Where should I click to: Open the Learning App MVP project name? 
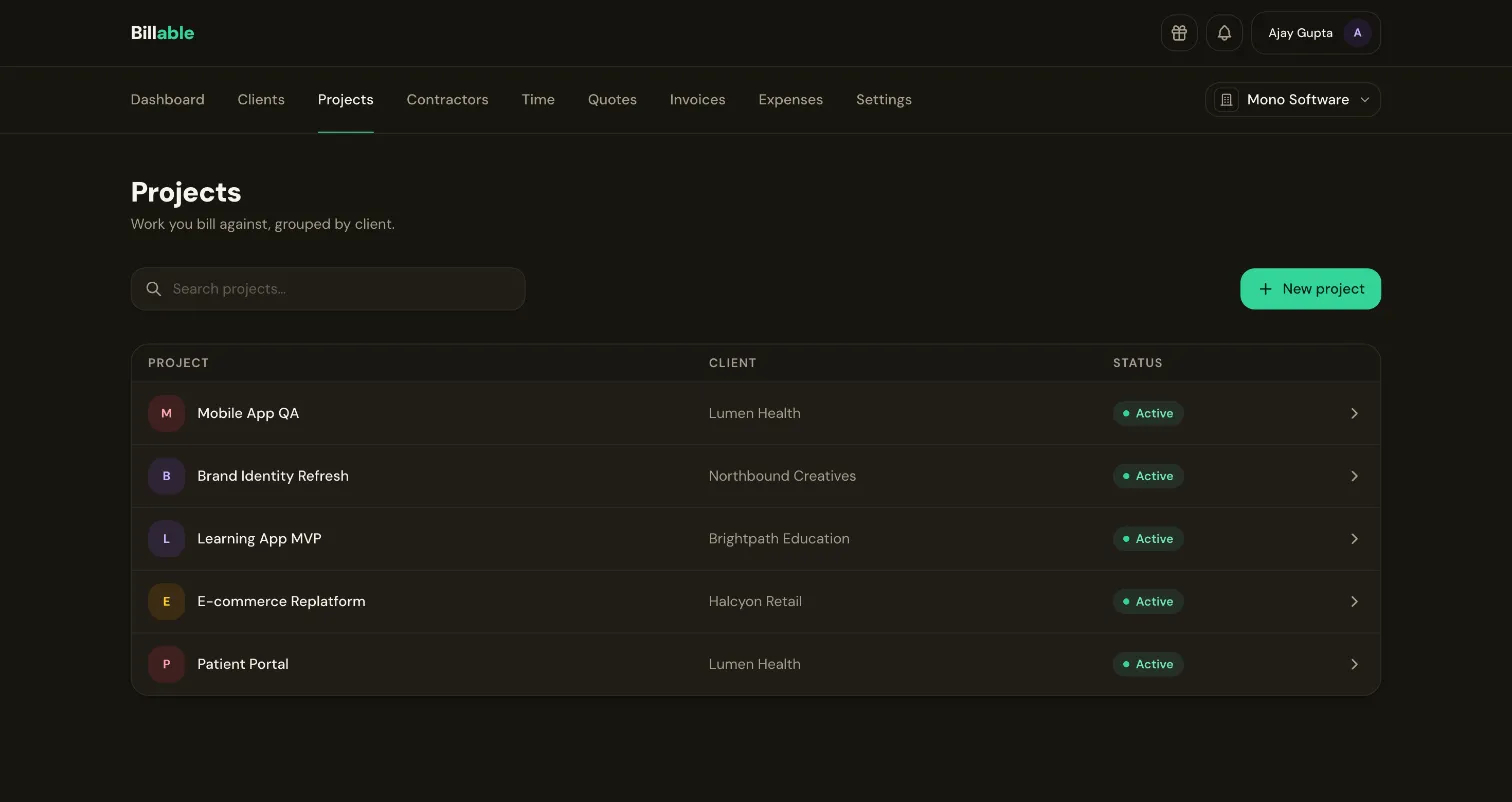pos(260,539)
